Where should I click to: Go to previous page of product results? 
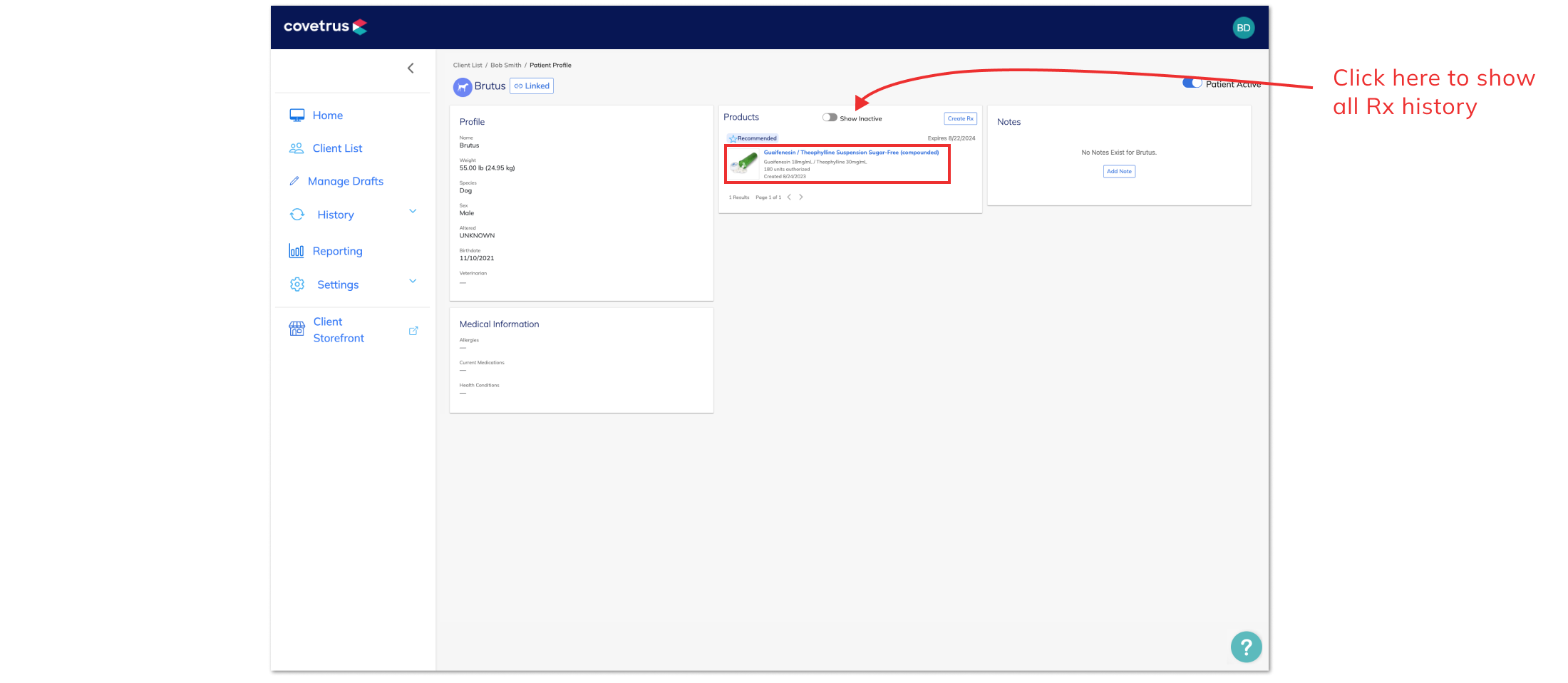coord(789,197)
